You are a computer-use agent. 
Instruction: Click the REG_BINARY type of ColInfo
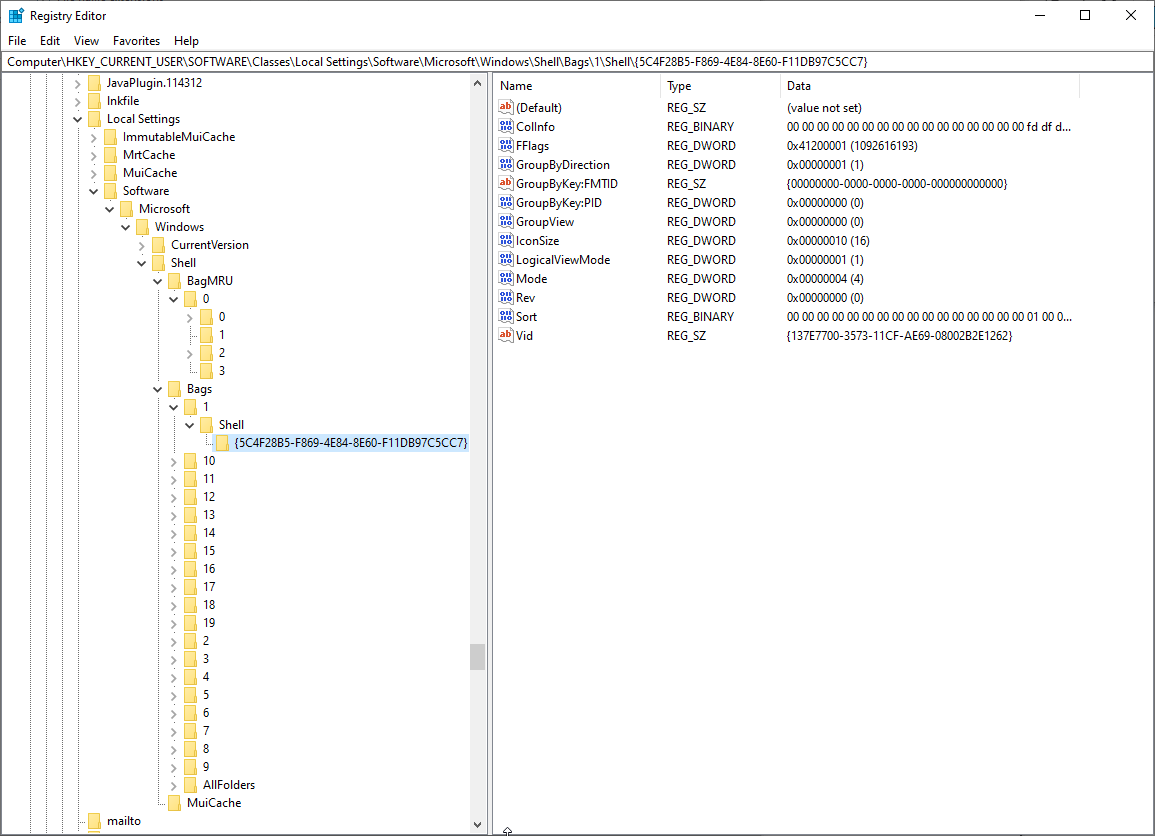(x=701, y=127)
